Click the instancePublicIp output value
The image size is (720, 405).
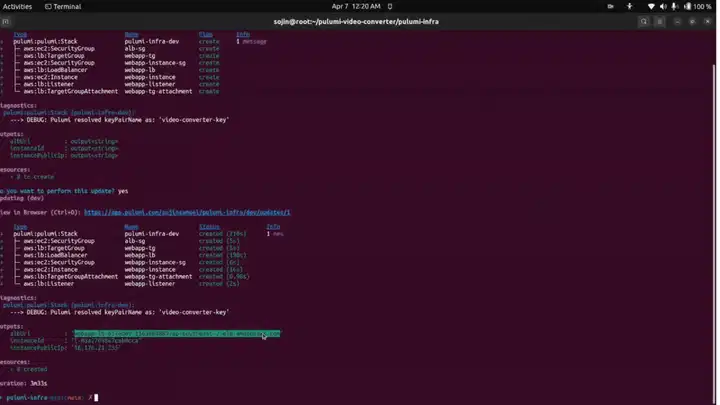pos(96,348)
